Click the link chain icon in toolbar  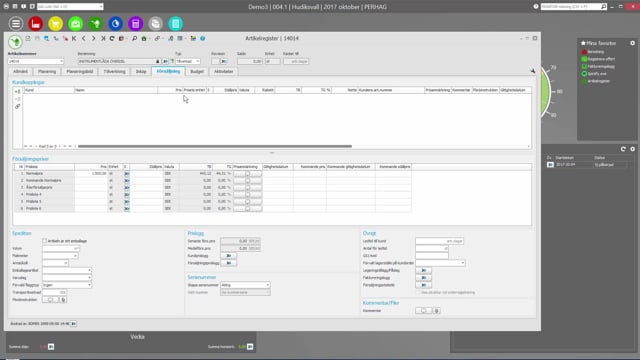(157, 38)
